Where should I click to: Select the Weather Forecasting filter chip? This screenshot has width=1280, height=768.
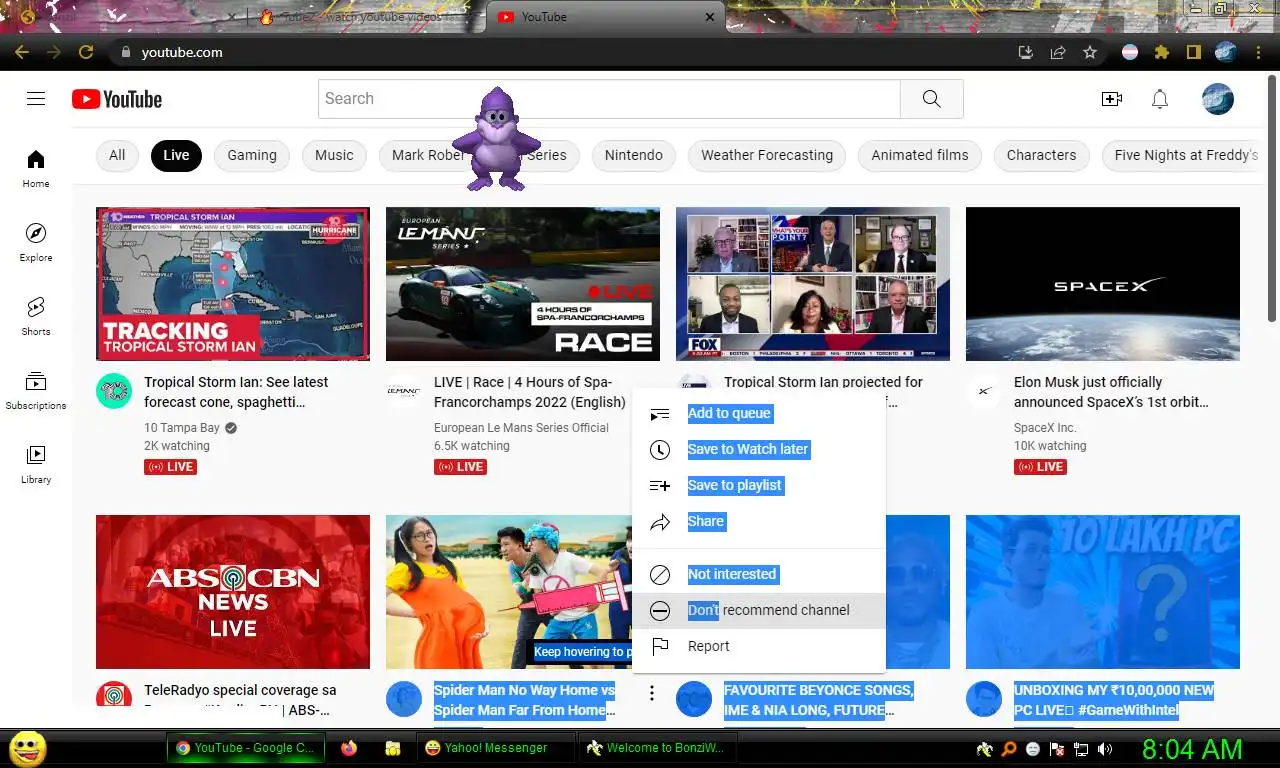pos(767,155)
